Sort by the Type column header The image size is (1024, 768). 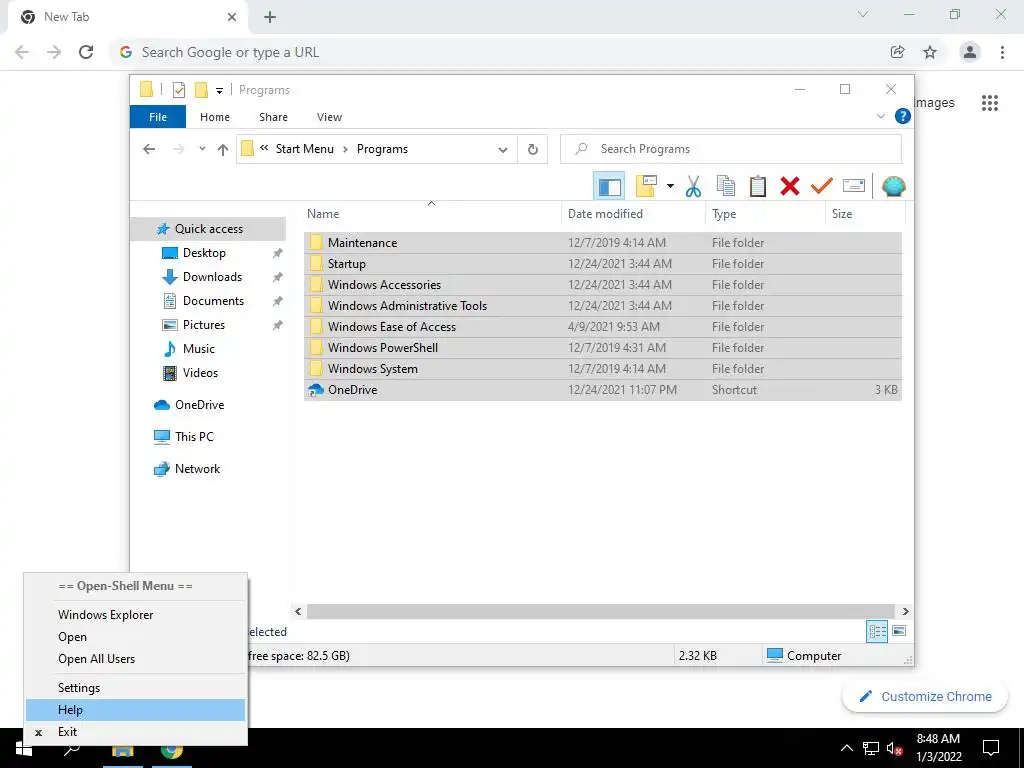click(765, 214)
